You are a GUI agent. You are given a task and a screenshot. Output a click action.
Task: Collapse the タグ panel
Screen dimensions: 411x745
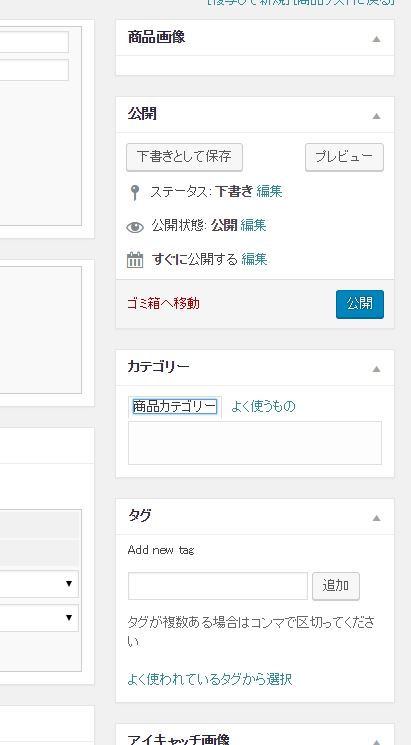(x=376, y=518)
